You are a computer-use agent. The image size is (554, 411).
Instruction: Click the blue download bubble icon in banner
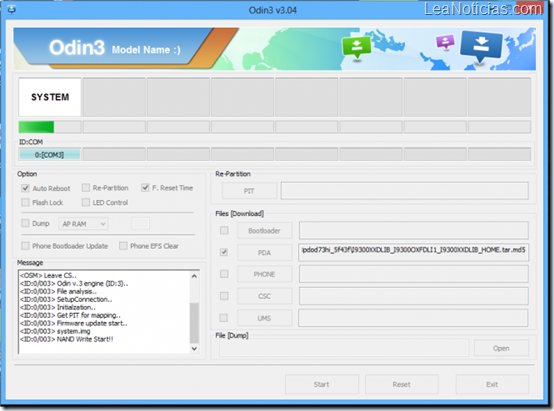click(x=481, y=46)
